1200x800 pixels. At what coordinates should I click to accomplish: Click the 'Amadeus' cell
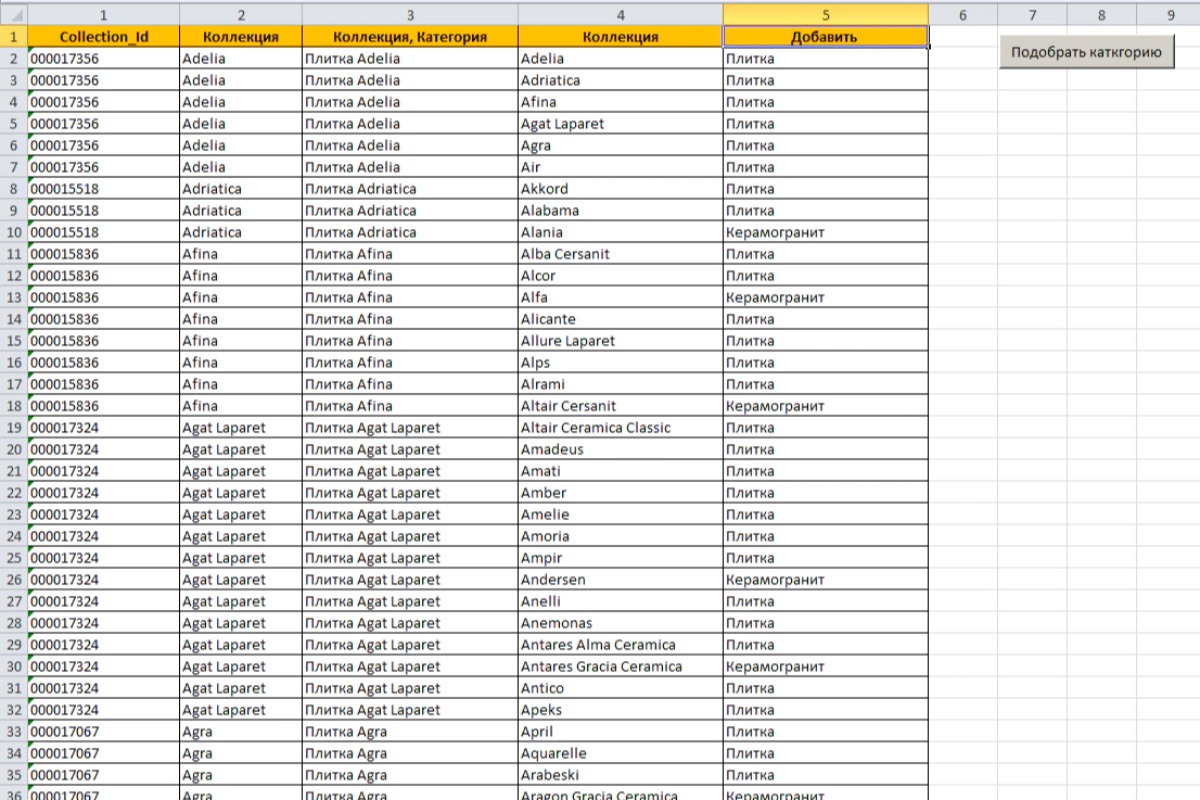click(x=621, y=450)
